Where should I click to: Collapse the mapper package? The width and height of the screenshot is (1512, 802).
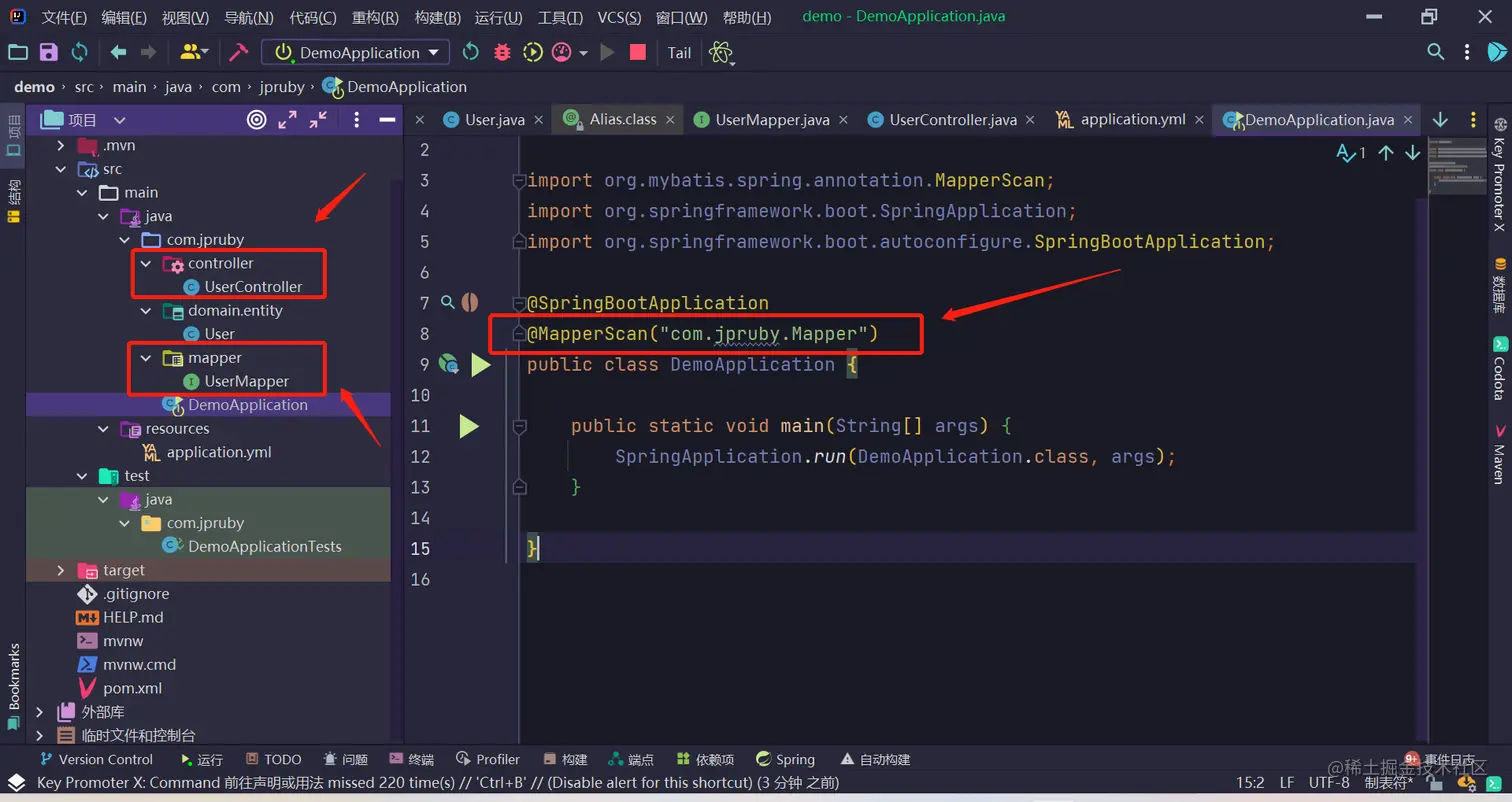[x=147, y=357]
